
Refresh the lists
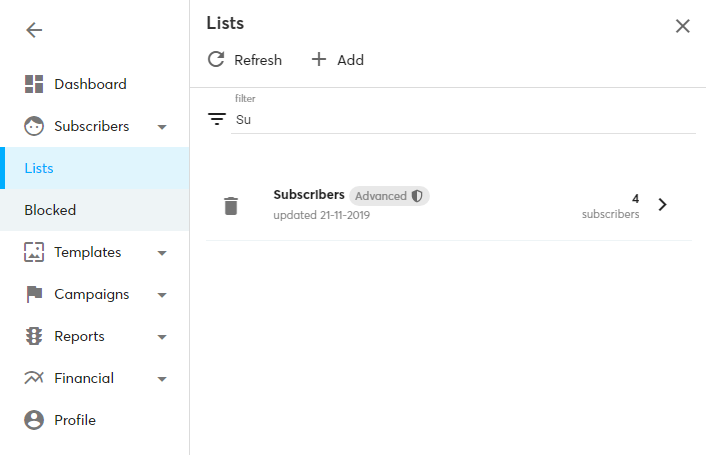(245, 60)
